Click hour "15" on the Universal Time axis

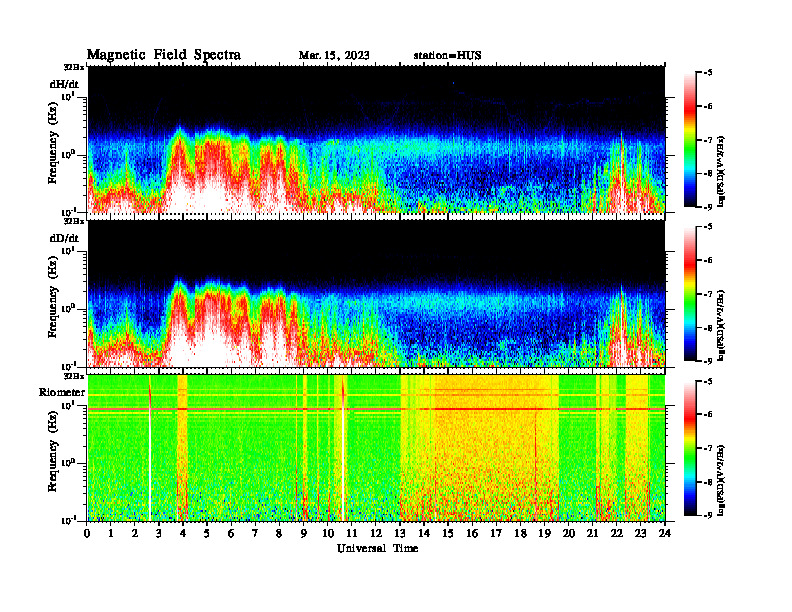448,534
